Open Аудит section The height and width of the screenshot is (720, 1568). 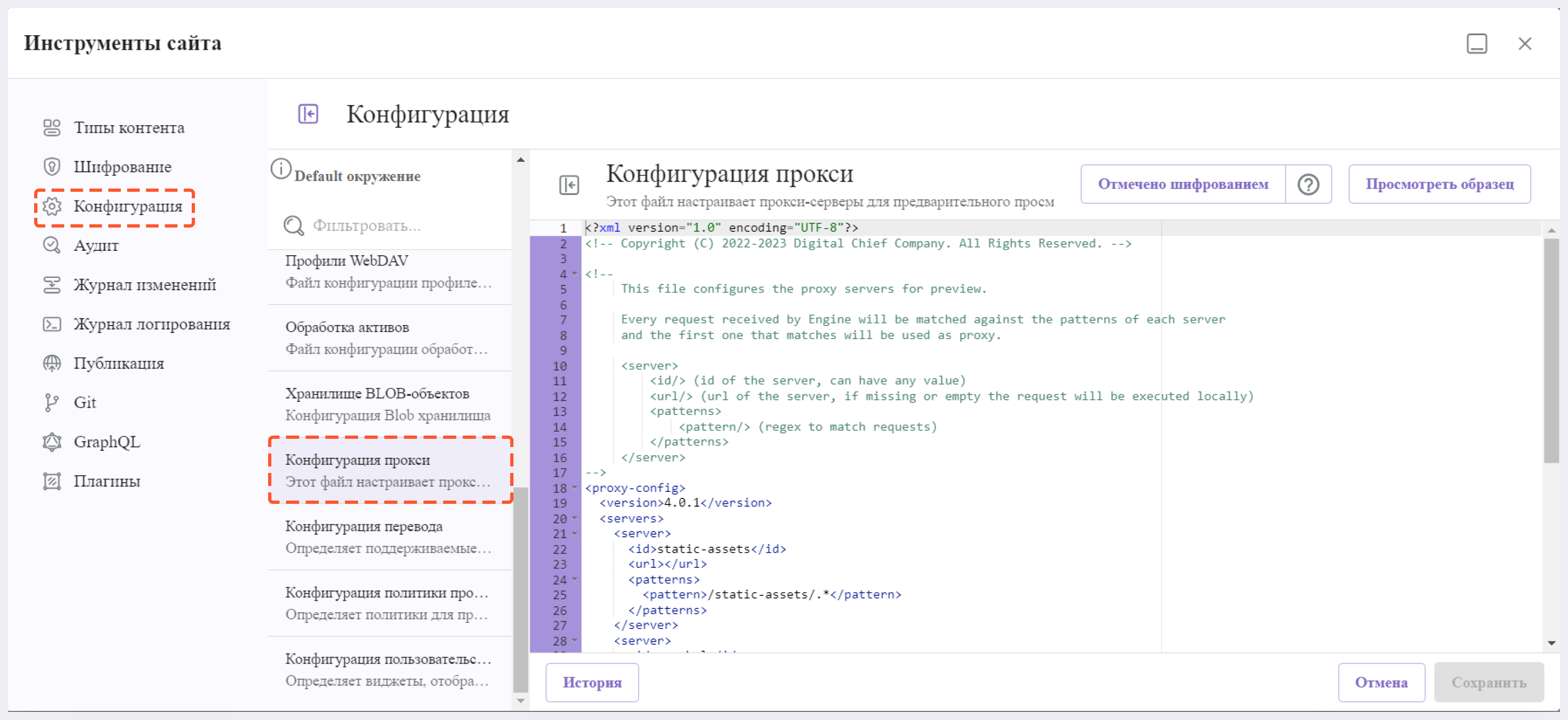coord(96,245)
